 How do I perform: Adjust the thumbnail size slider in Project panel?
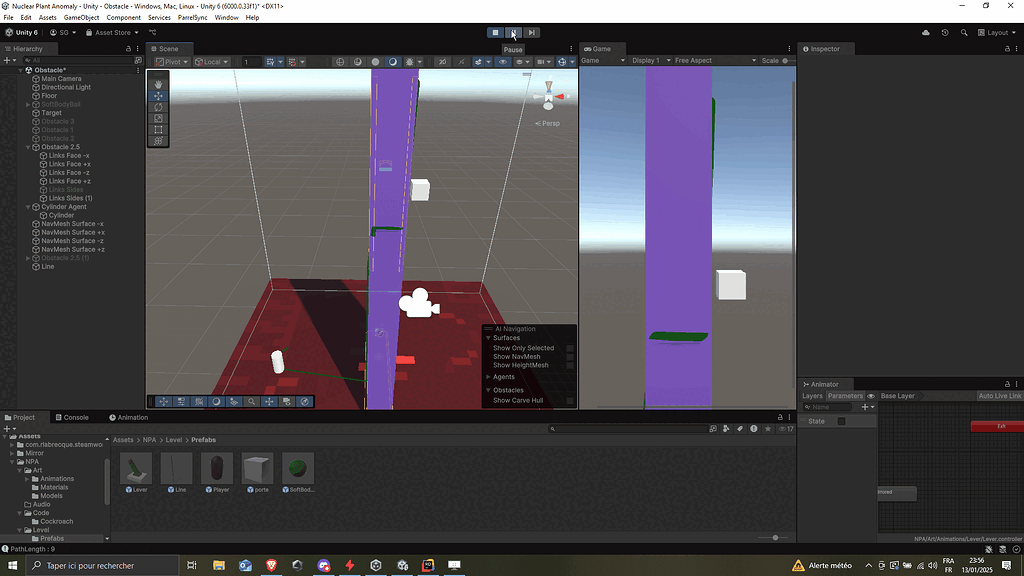point(775,535)
